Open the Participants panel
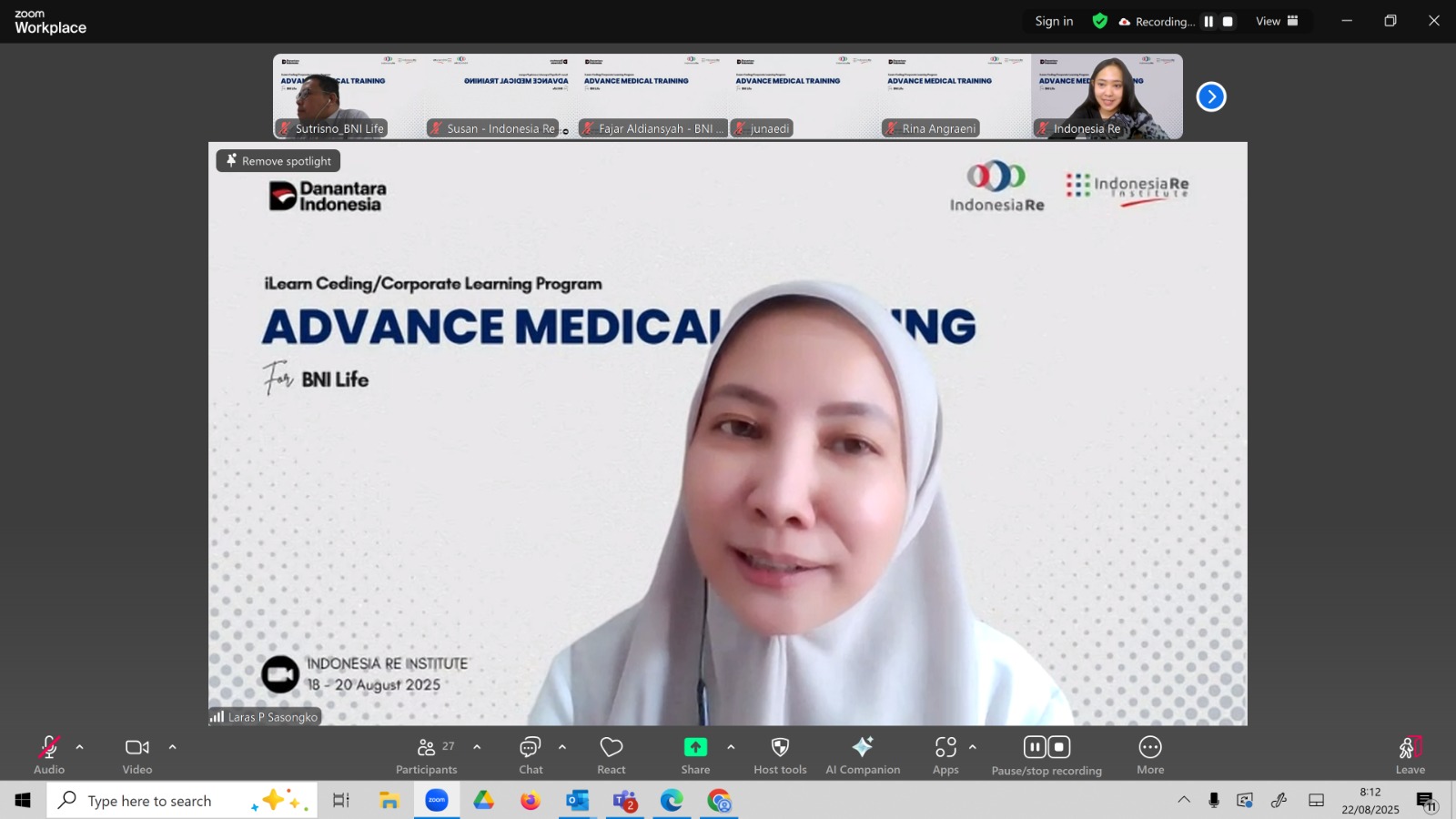 tap(426, 755)
